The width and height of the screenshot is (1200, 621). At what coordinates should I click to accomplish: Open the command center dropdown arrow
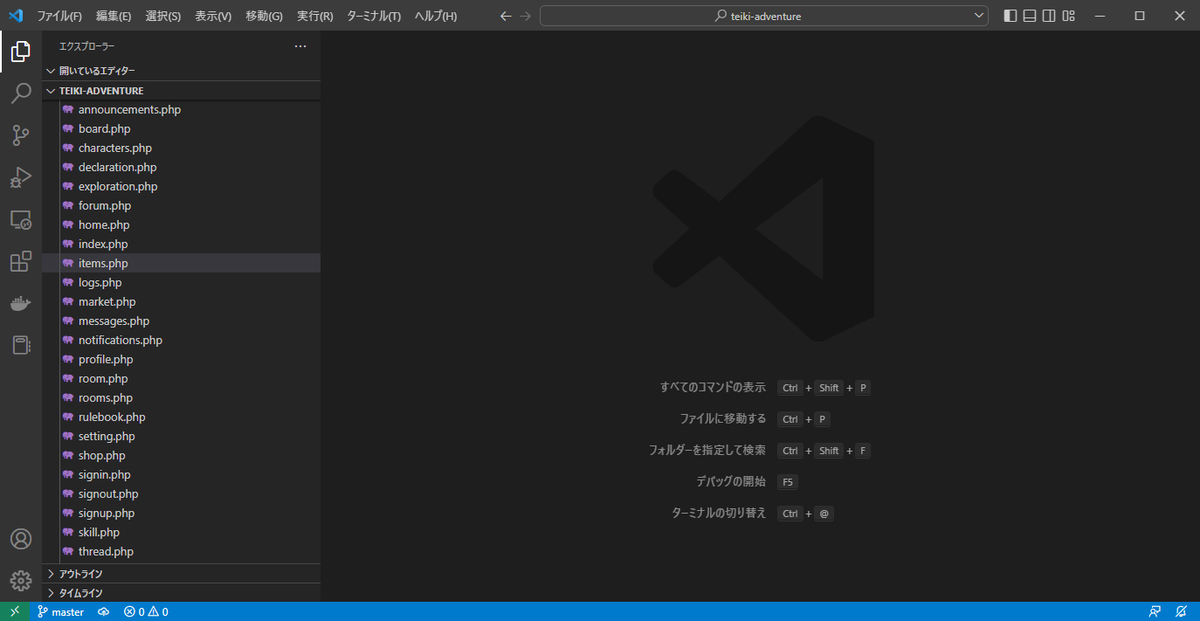point(979,16)
